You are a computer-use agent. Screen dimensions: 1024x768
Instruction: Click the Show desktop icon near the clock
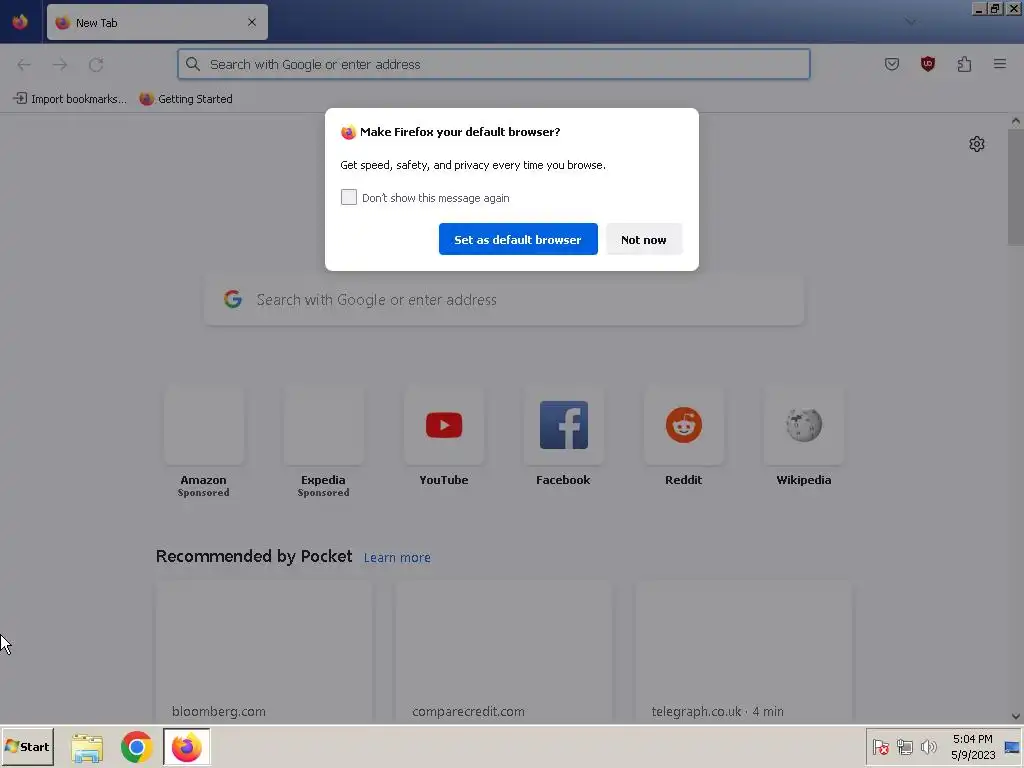(1012, 747)
